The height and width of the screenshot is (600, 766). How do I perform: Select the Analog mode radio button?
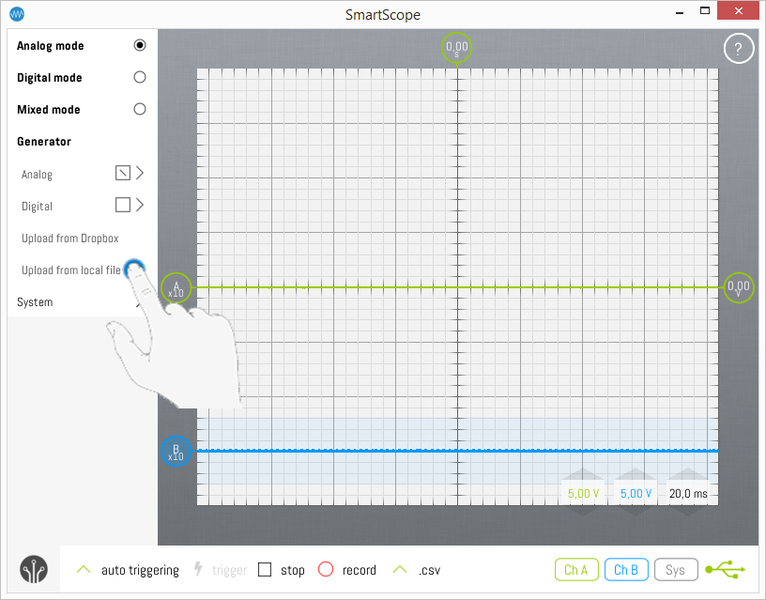point(140,46)
